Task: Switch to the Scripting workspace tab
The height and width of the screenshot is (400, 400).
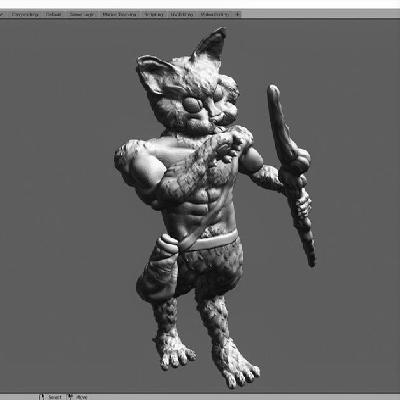Action: tap(154, 14)
